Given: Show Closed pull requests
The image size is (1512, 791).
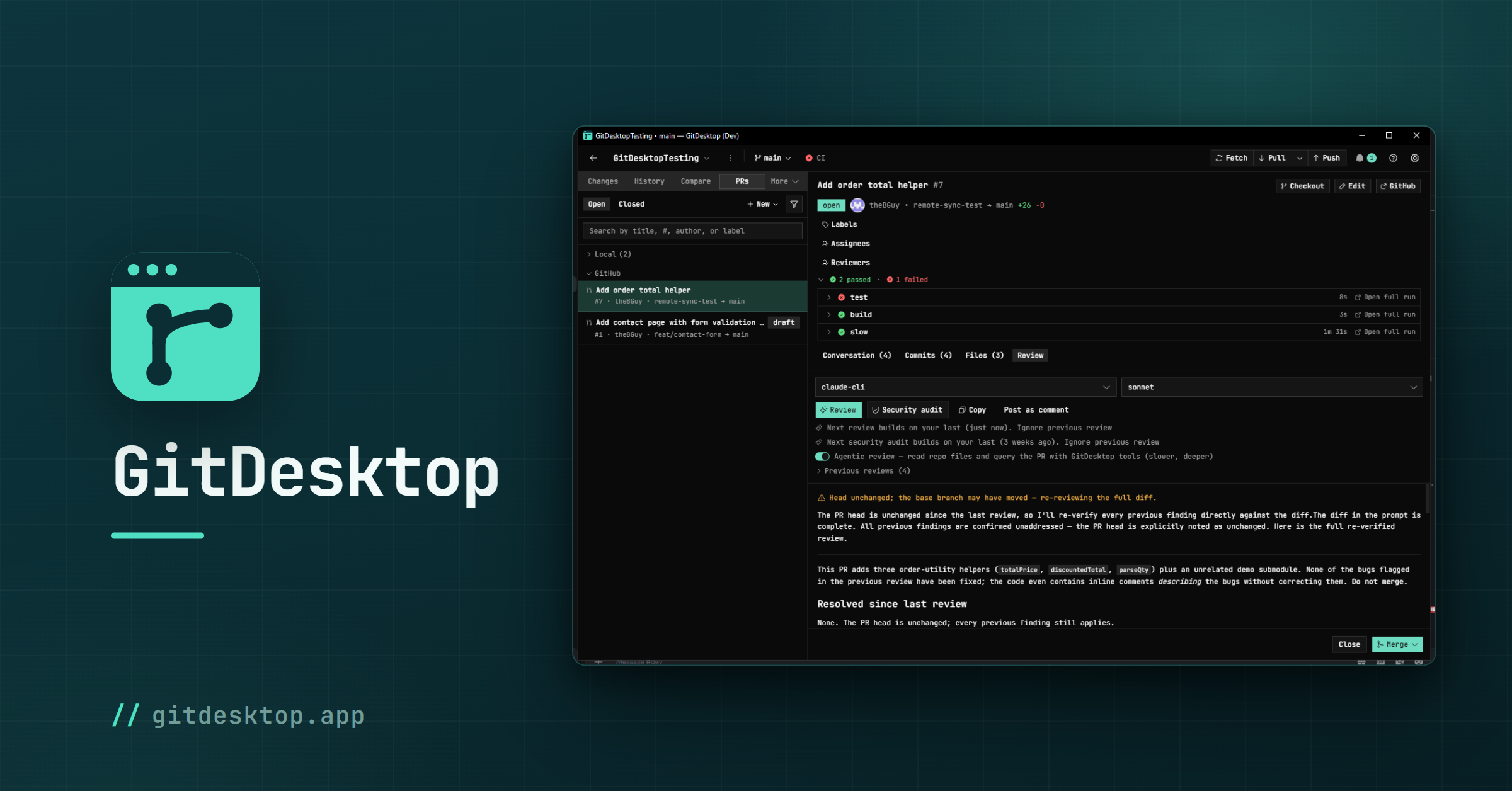Looking at the screenshot, I should coord(631,204).
